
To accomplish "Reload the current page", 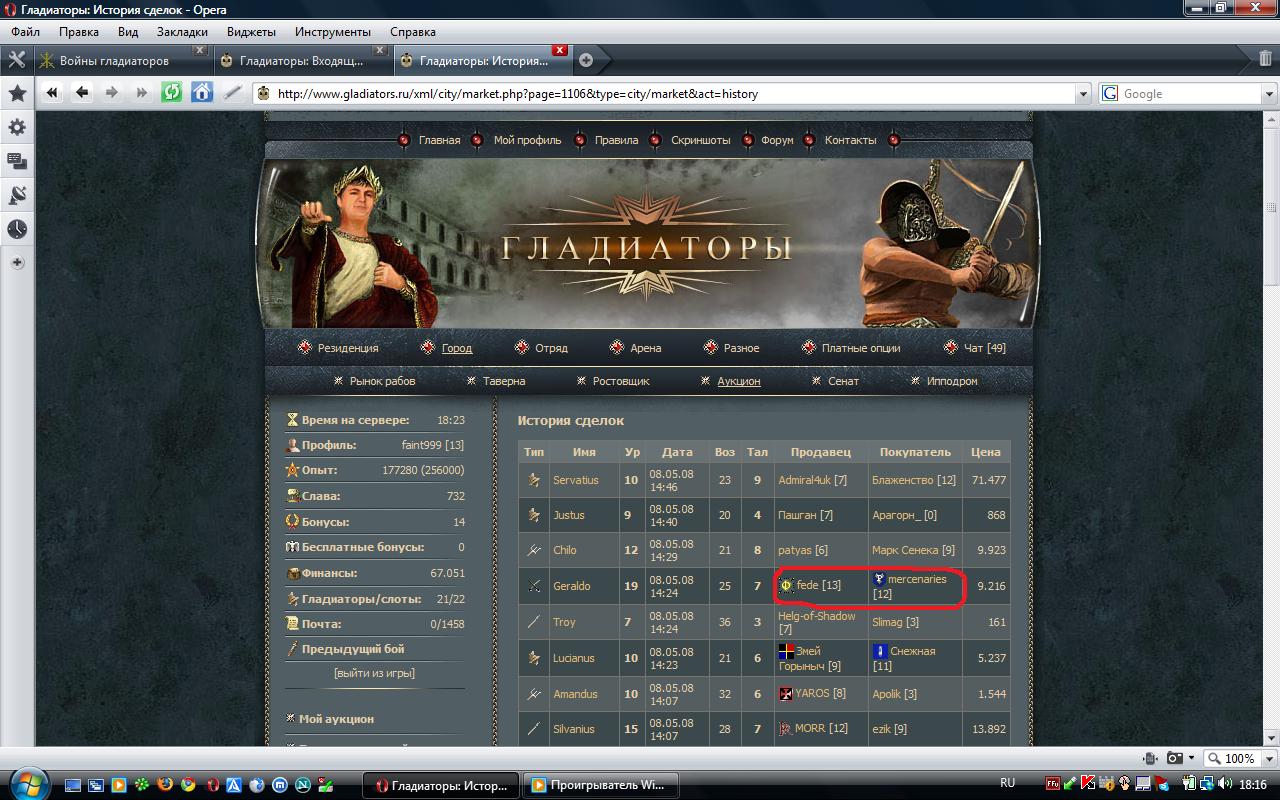I will tap(172, 93).
